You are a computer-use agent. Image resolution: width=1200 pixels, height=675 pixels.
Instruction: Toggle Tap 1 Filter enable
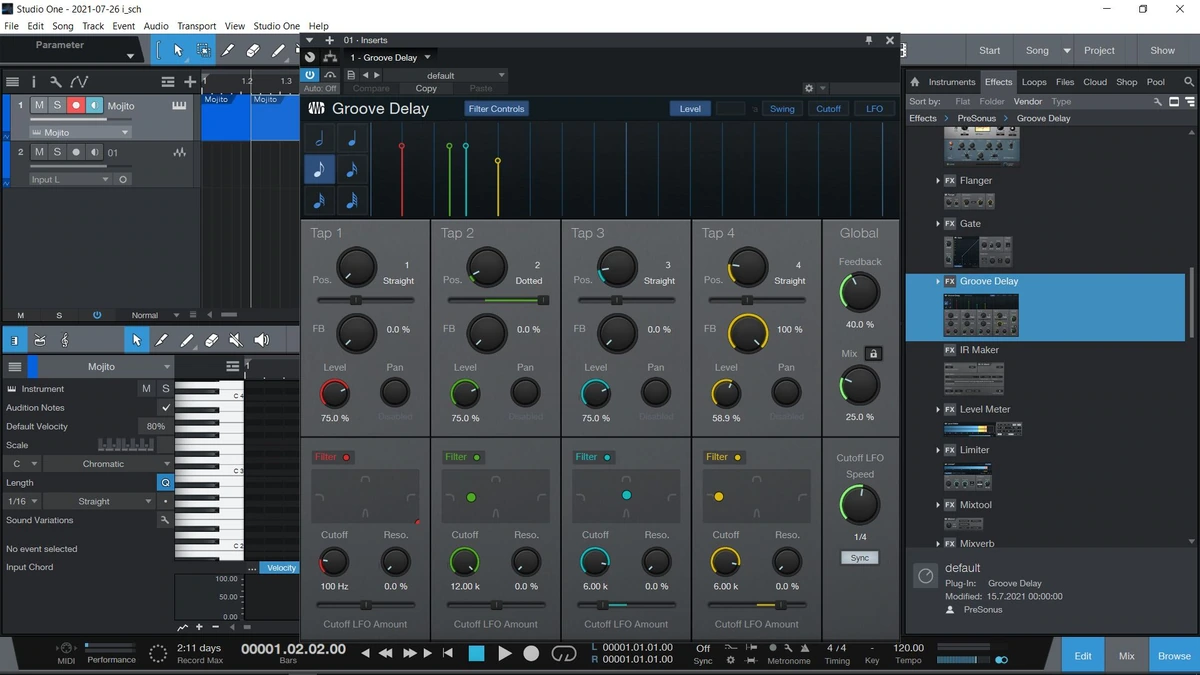(x=346, y=457)
